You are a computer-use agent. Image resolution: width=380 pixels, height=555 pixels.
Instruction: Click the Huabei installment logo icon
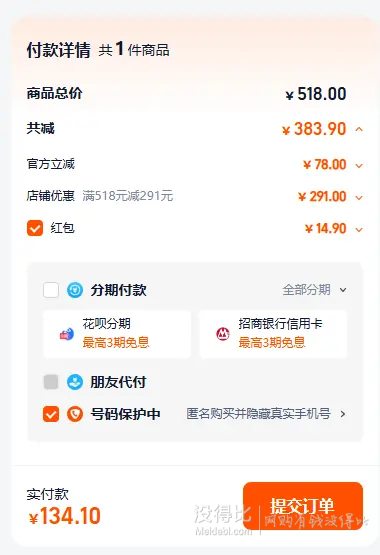click(67, 334)
